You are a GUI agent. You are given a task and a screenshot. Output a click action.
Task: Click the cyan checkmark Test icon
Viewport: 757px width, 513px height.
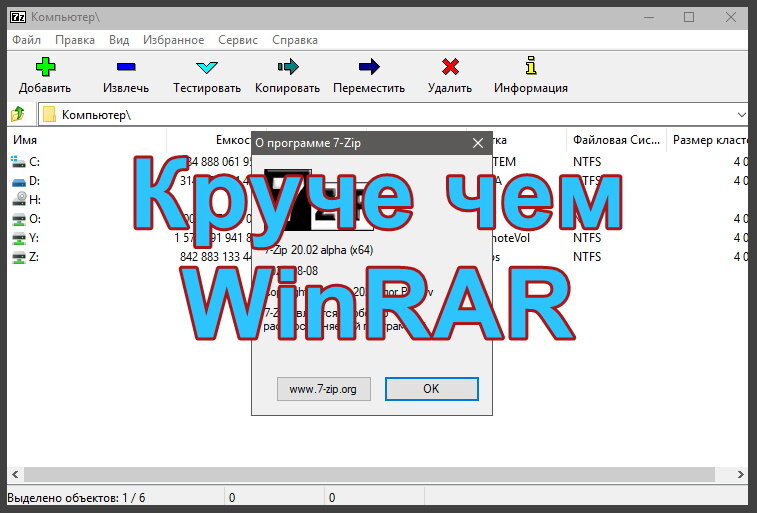pyautogui.click(x=207, y=67)
